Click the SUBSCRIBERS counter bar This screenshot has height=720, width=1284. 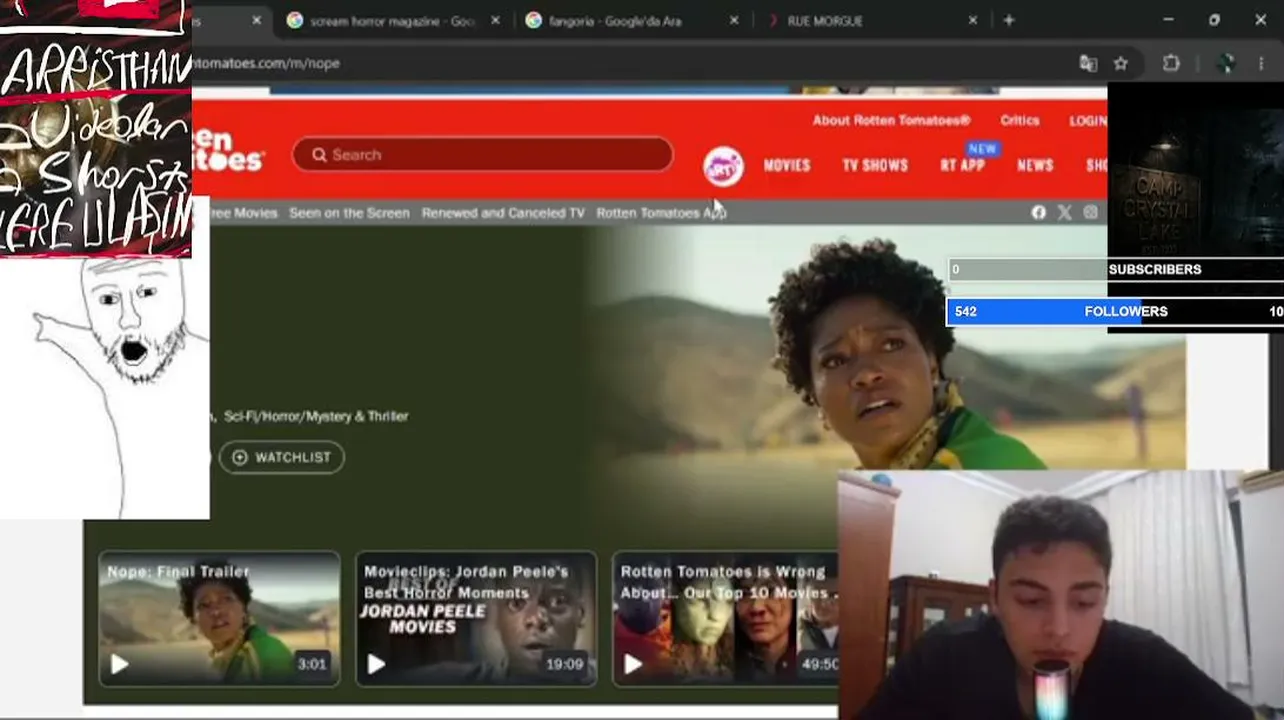pos(1115,269)
